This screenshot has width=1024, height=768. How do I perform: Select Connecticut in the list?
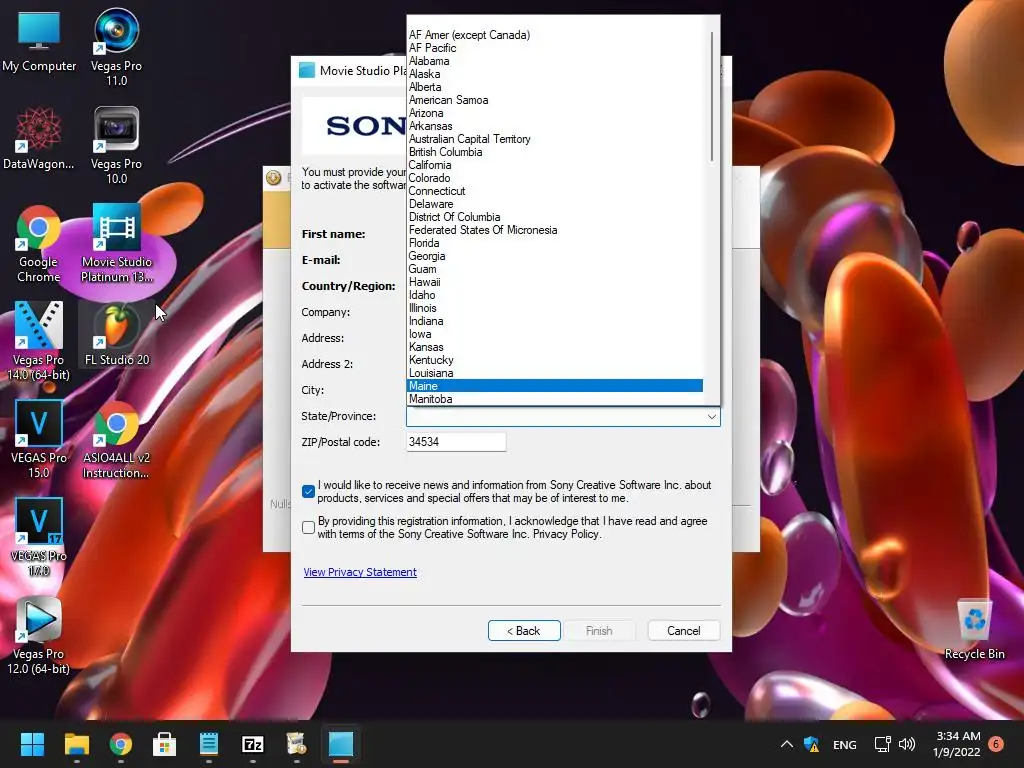click(x=554, y=191)
